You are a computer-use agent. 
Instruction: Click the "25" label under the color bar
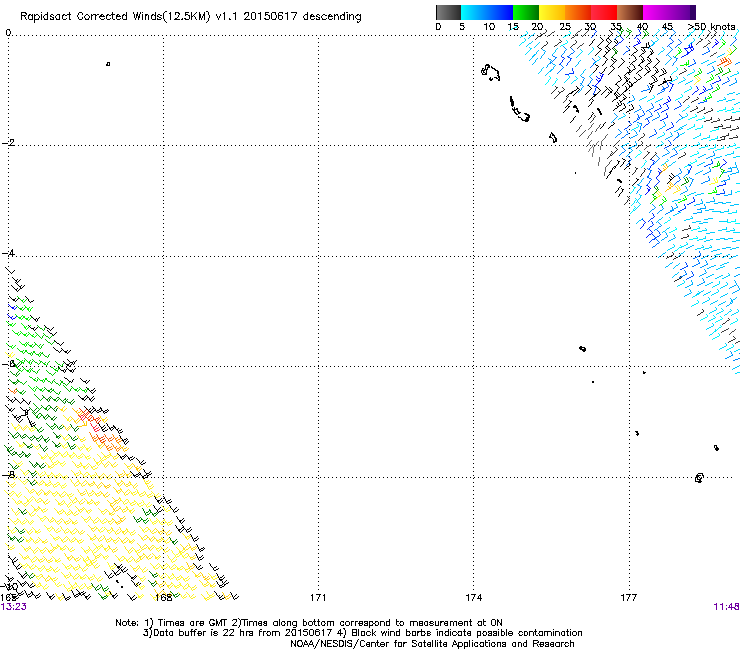click(565, 27)
